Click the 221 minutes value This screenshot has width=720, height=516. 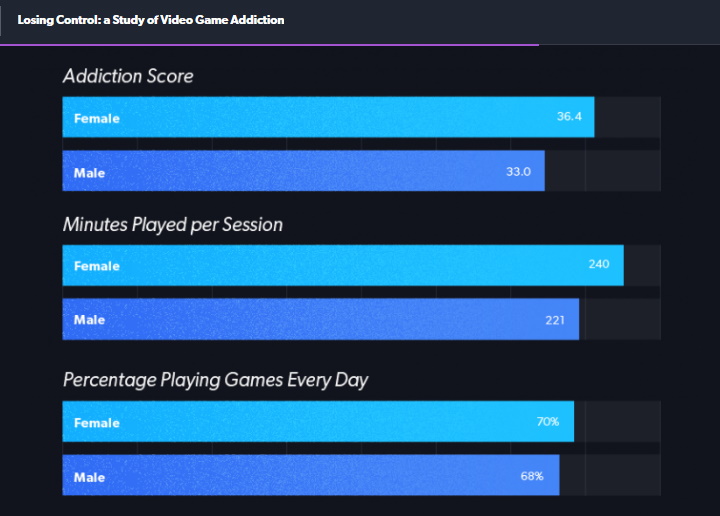(554, 320)
